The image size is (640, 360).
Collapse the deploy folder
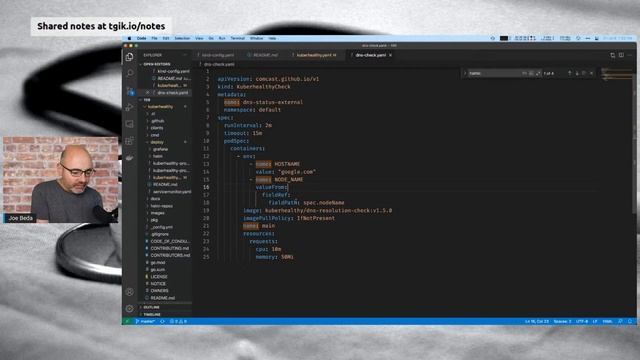pos(157,142)
